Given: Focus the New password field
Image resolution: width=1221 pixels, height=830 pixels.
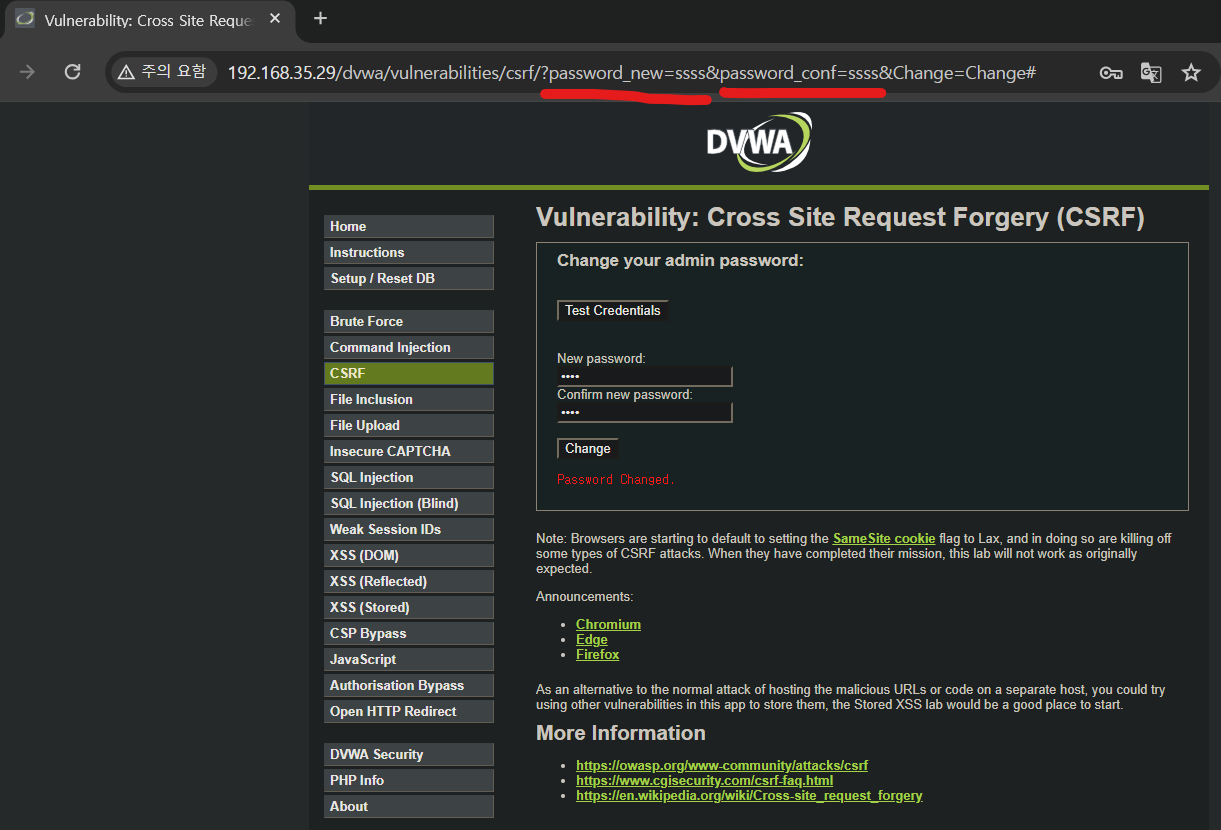Looking at the screenshot, I should tap(645, 376).
